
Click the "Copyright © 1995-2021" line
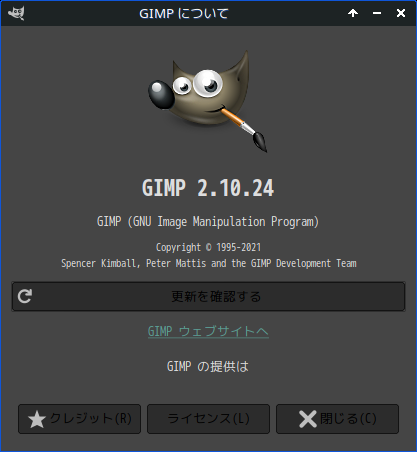point(208,247)
